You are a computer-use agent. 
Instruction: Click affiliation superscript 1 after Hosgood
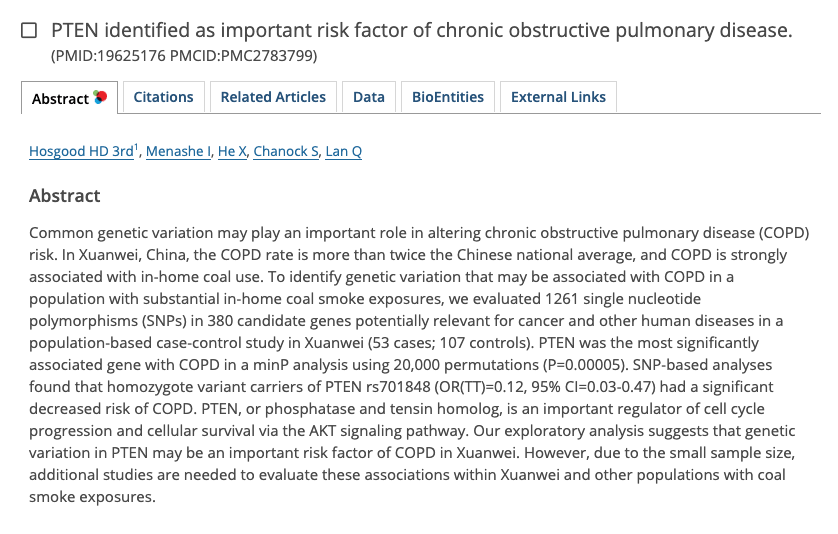tap(136, 147)
